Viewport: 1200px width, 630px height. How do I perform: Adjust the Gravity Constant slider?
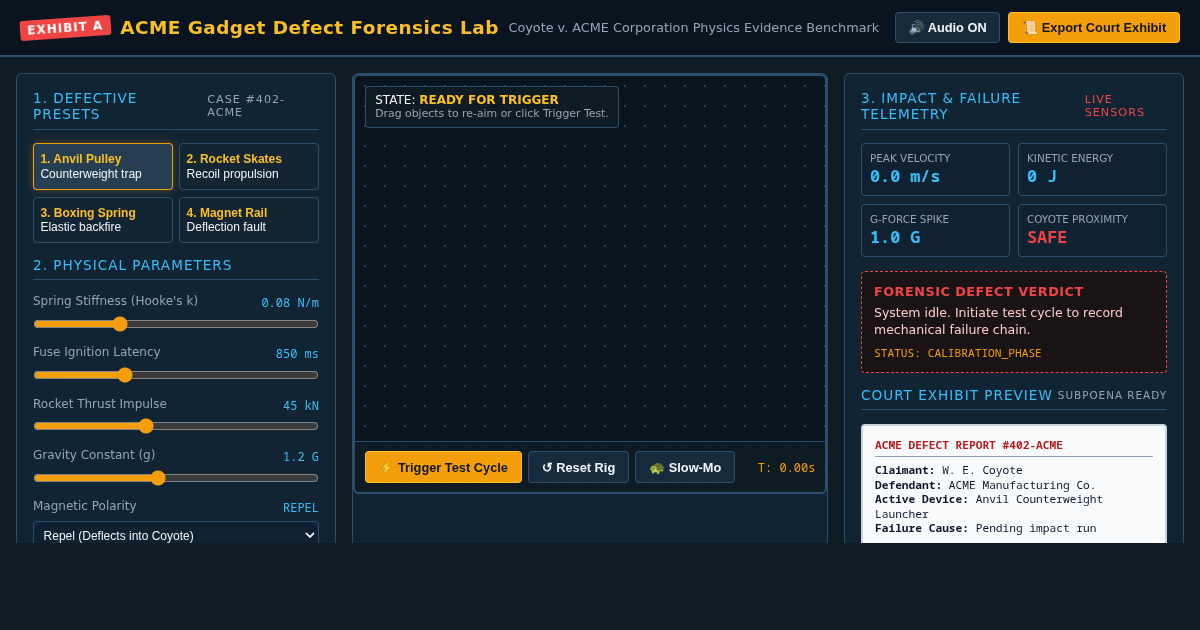[x=176, y=478]
